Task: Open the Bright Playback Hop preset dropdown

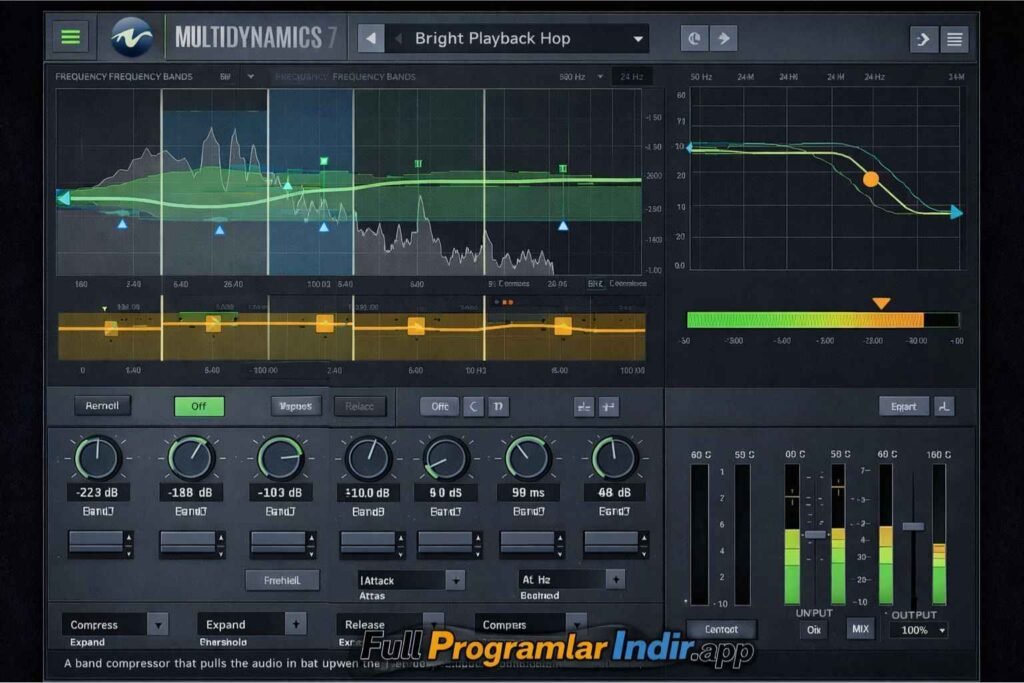Action: pyautogui.click(x=638, y=39)
